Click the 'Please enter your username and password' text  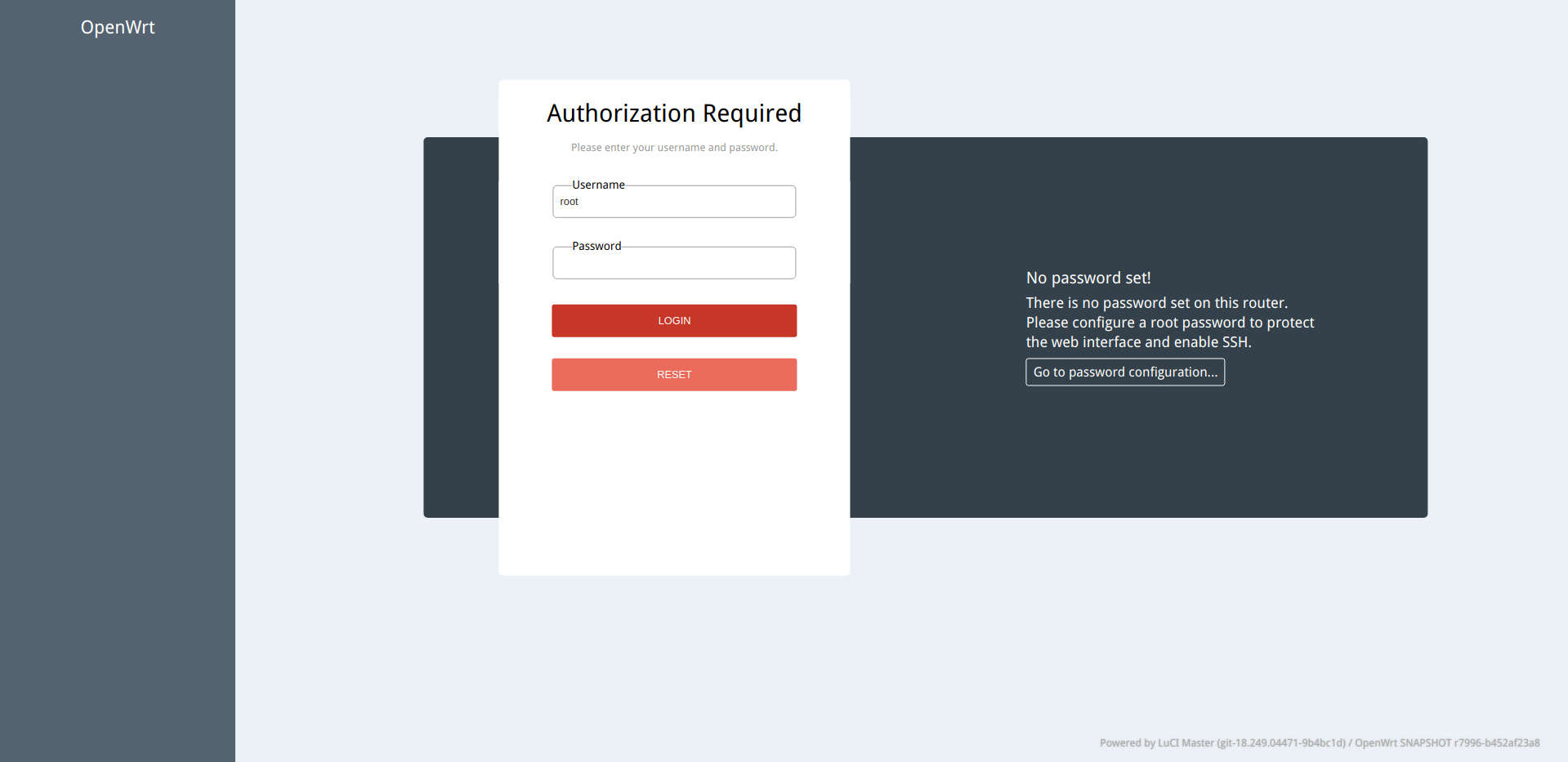click(x=674, y=148)
